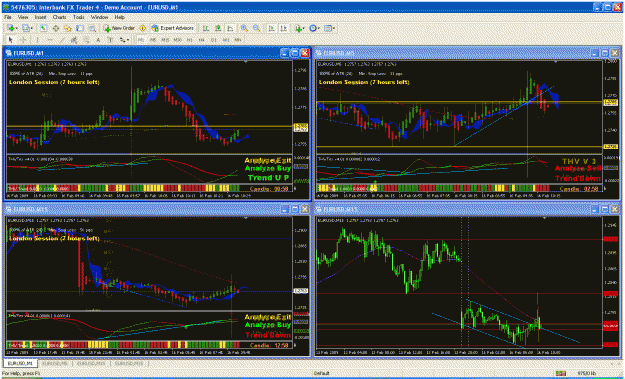The width and height of the screenshot is (625, 379).
Task: Toggle Chart Shift
Action: pyautogui.click(x=284, y=28)
